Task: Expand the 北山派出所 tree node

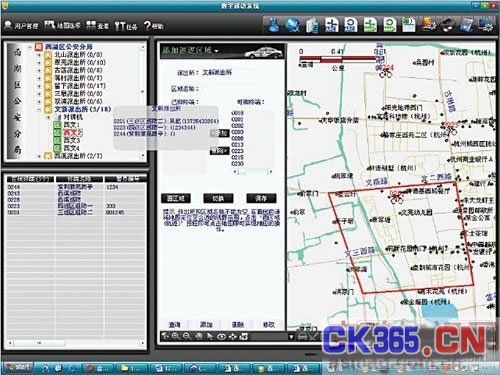Action: [39, 55]
